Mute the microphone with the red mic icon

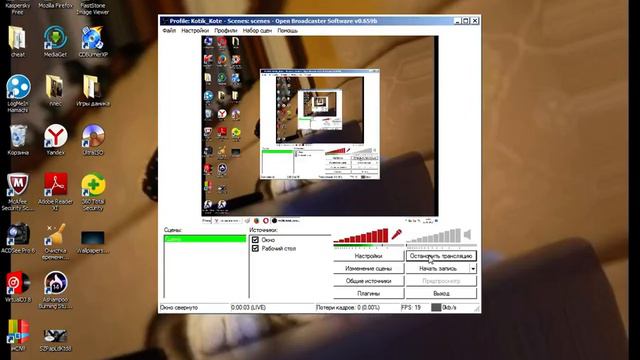396,234
